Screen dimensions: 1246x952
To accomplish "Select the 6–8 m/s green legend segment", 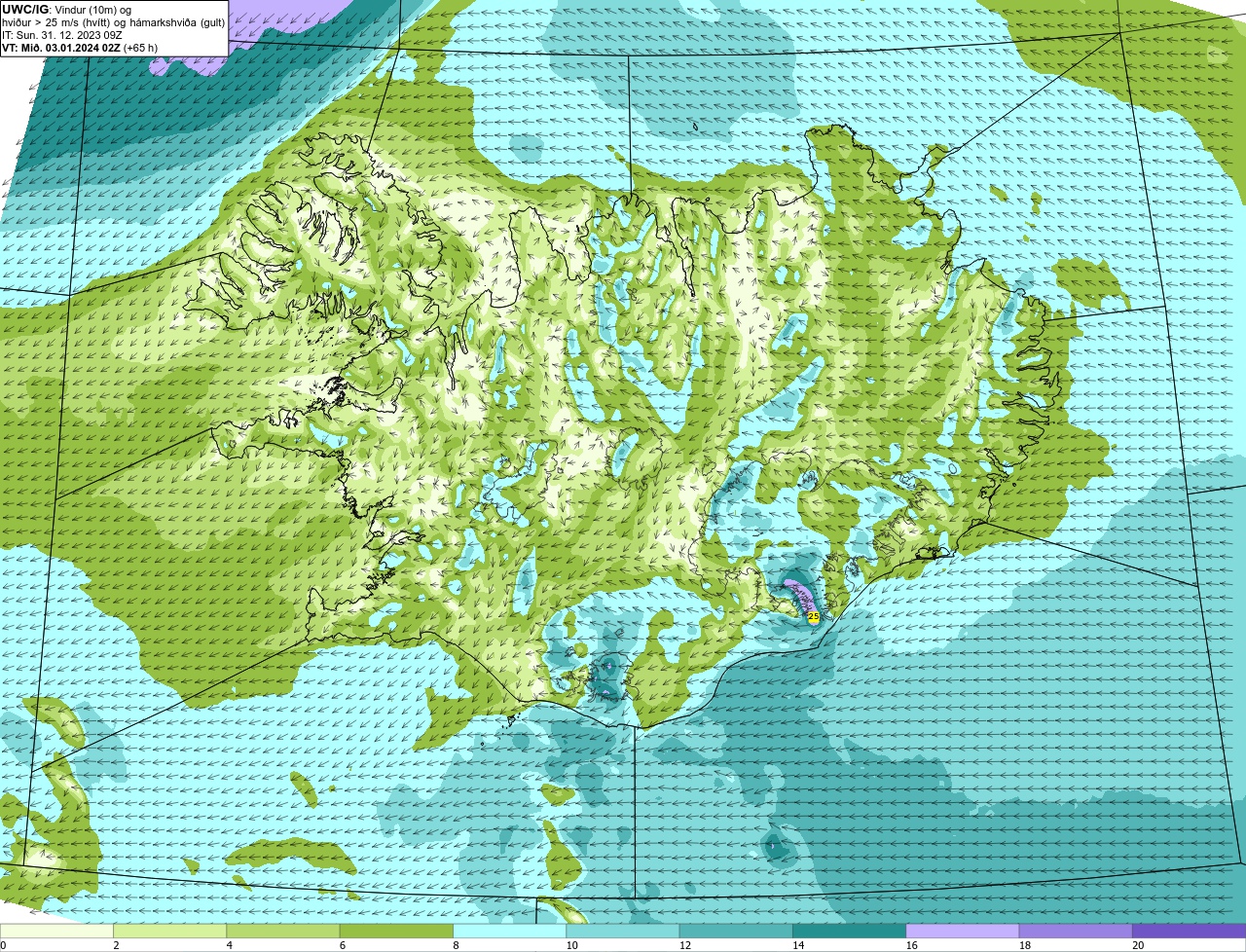I will click(396, 932).
